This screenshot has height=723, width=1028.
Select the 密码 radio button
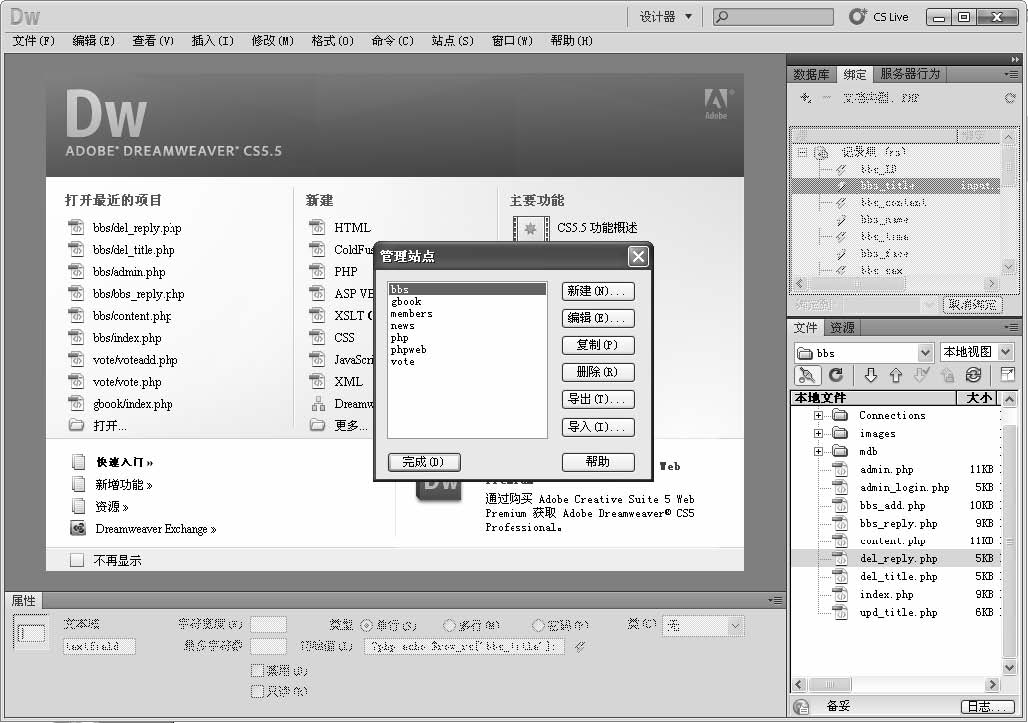pos(538,625)
